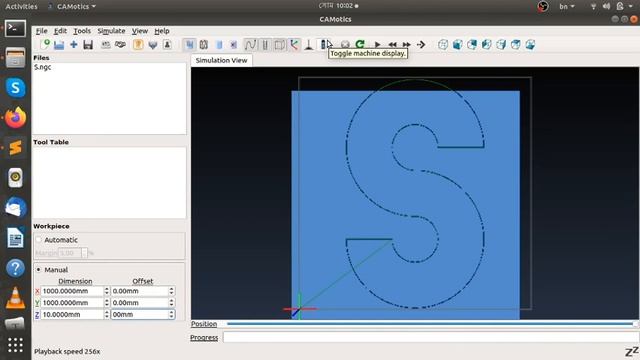The height and width of the screenshot is (360, 640).
Task: Click the S letter in simulation view
Action: (x=415, y=193)
